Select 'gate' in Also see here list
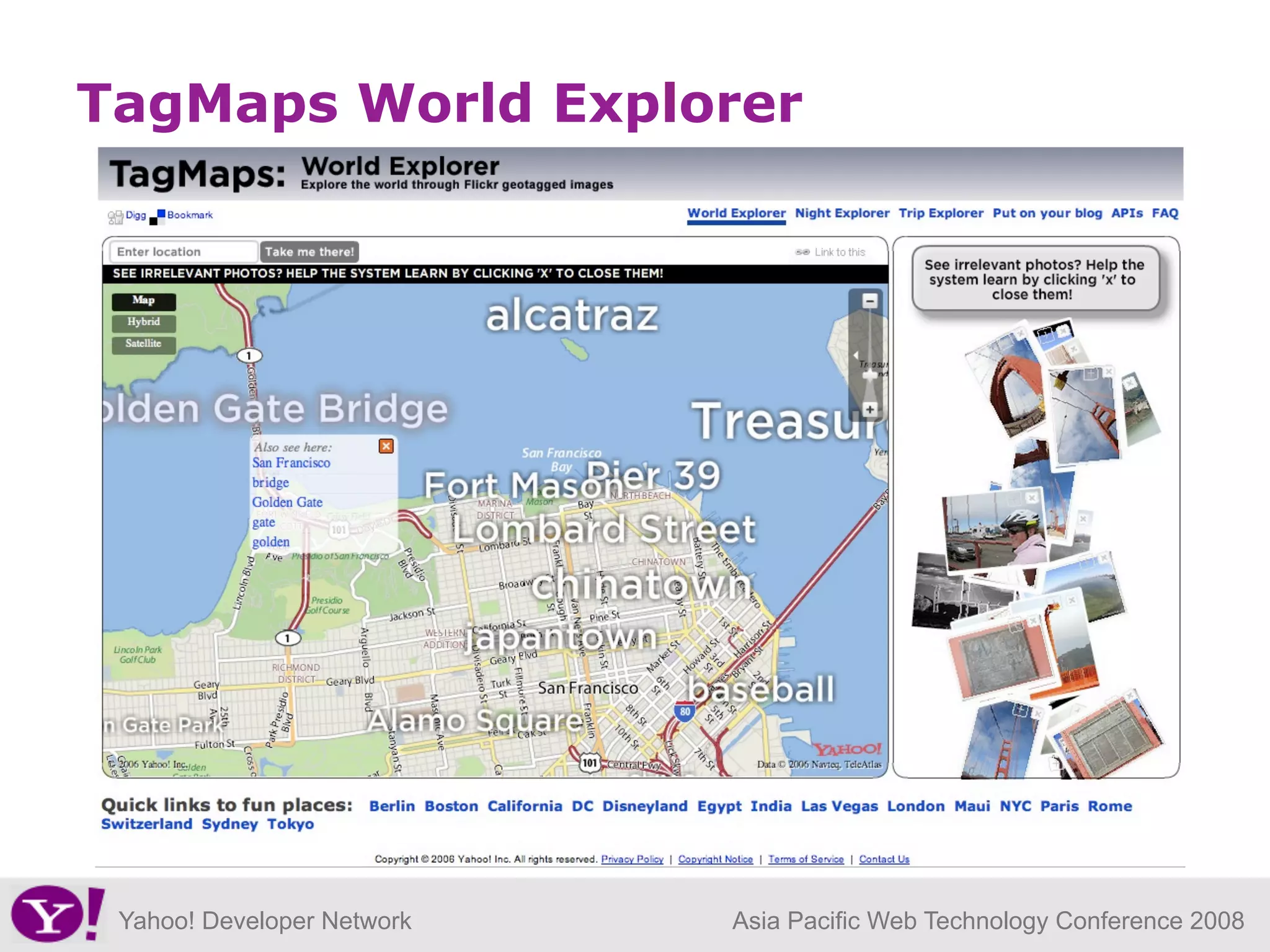 click(264, 522)
